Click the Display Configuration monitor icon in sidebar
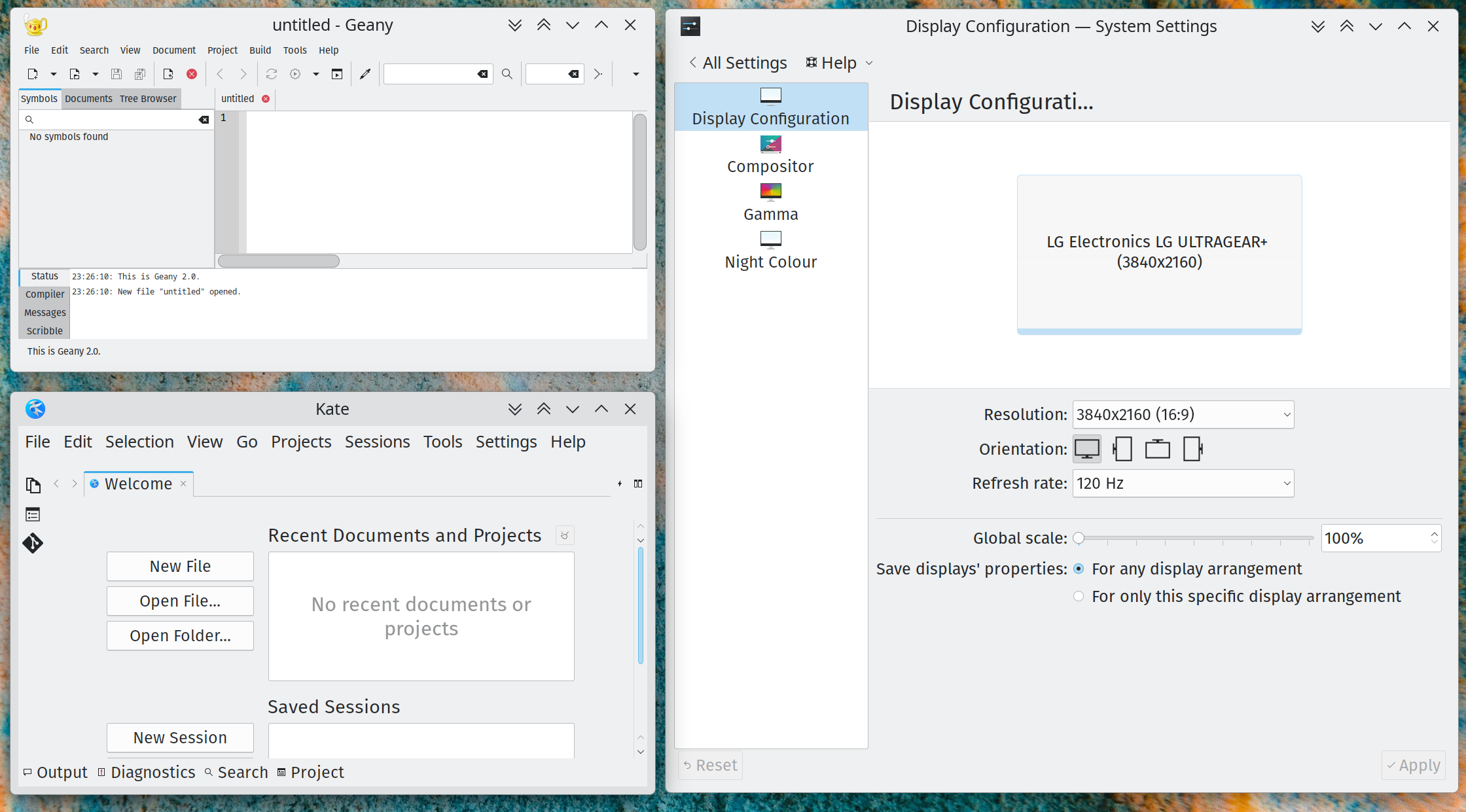This screenshot has height=812, width=1466. coord(771,96)
